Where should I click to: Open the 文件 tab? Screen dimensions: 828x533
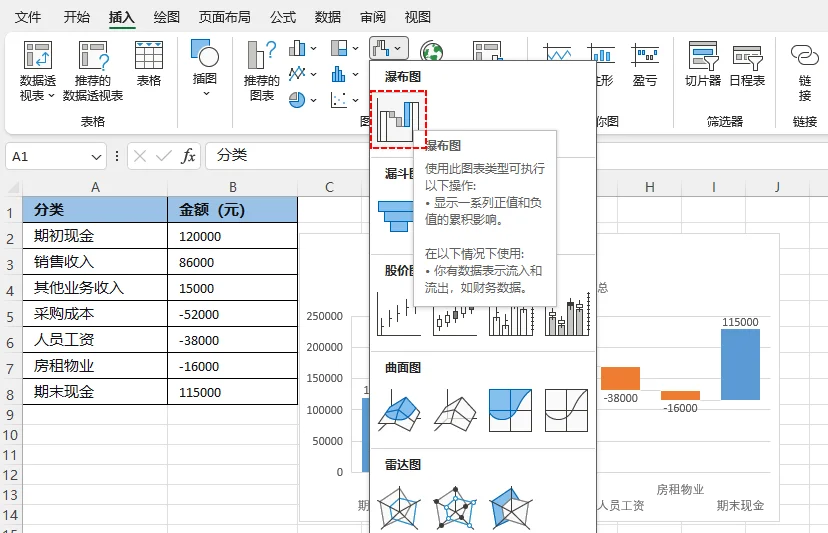pyautogui.click(x=28, y=17)
